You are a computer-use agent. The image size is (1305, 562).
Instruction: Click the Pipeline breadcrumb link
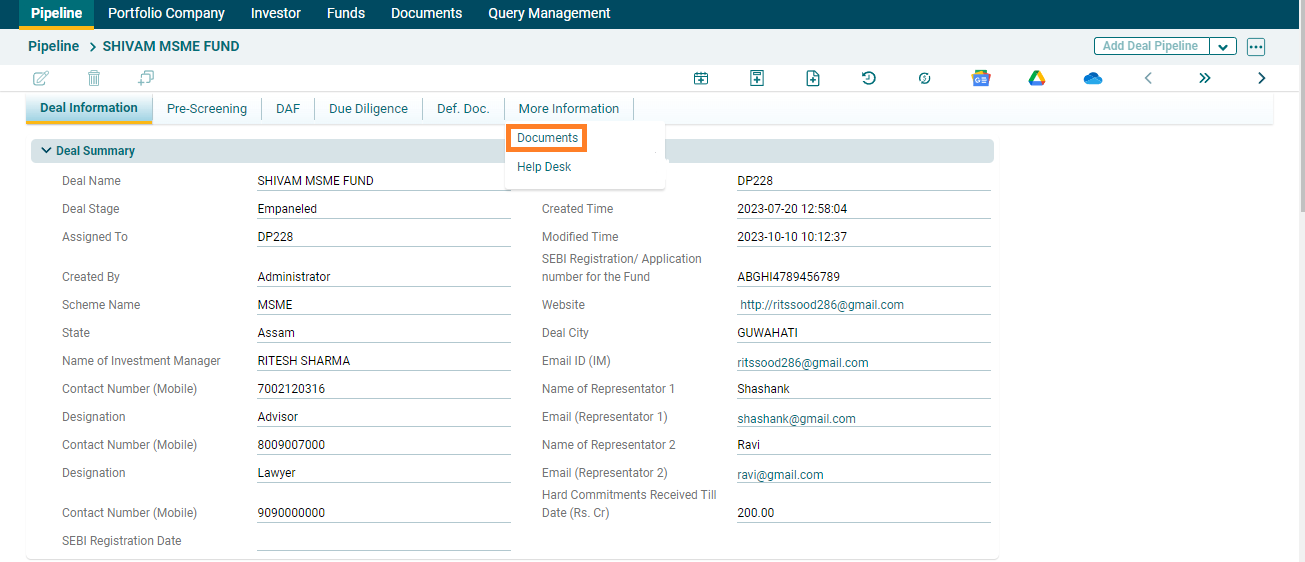53,46
